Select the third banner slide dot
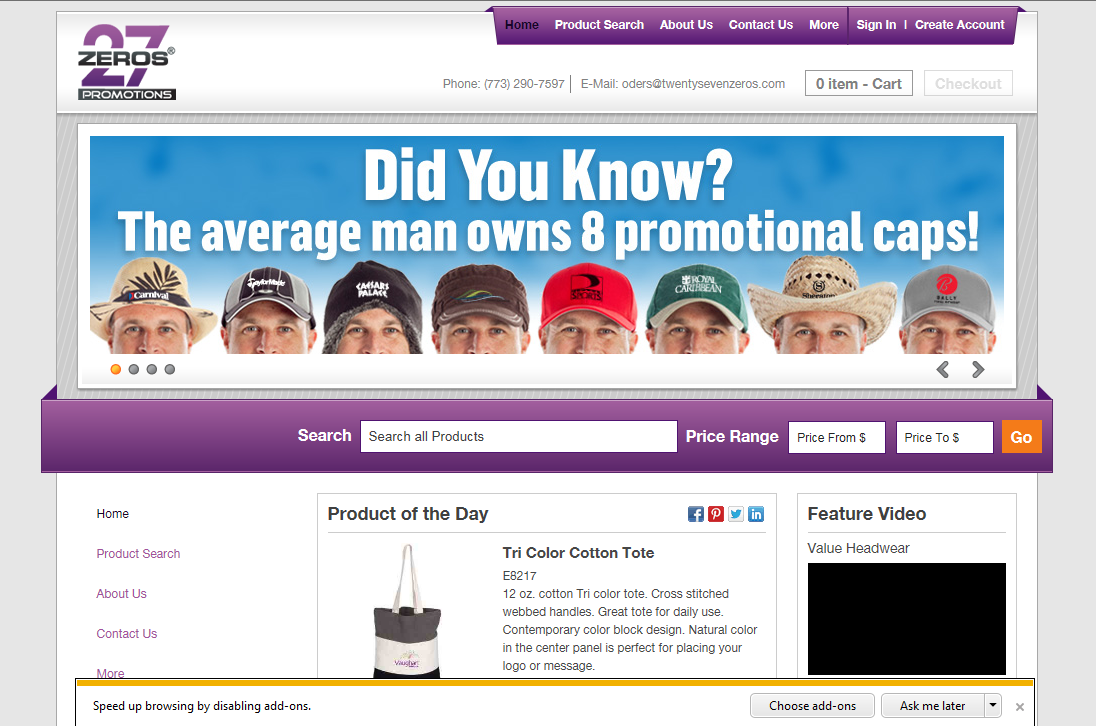 pyautogui.click(x=152, y=369)
